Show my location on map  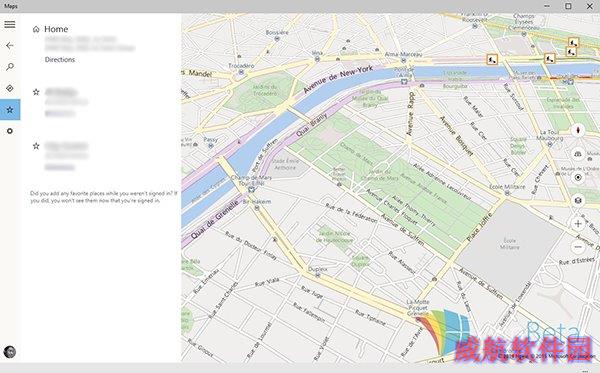coord(578,178)
